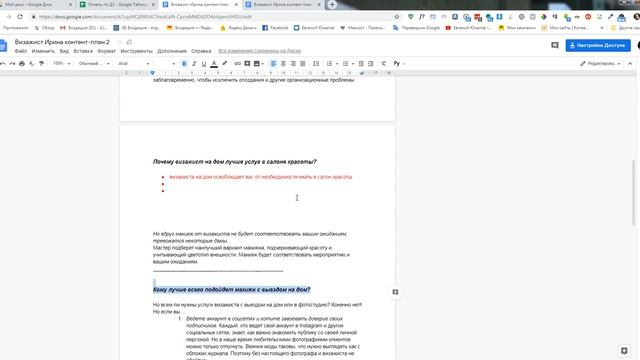Open the Facebook bookmark
This screenshot has height=360, width=640.
[276, 28]
